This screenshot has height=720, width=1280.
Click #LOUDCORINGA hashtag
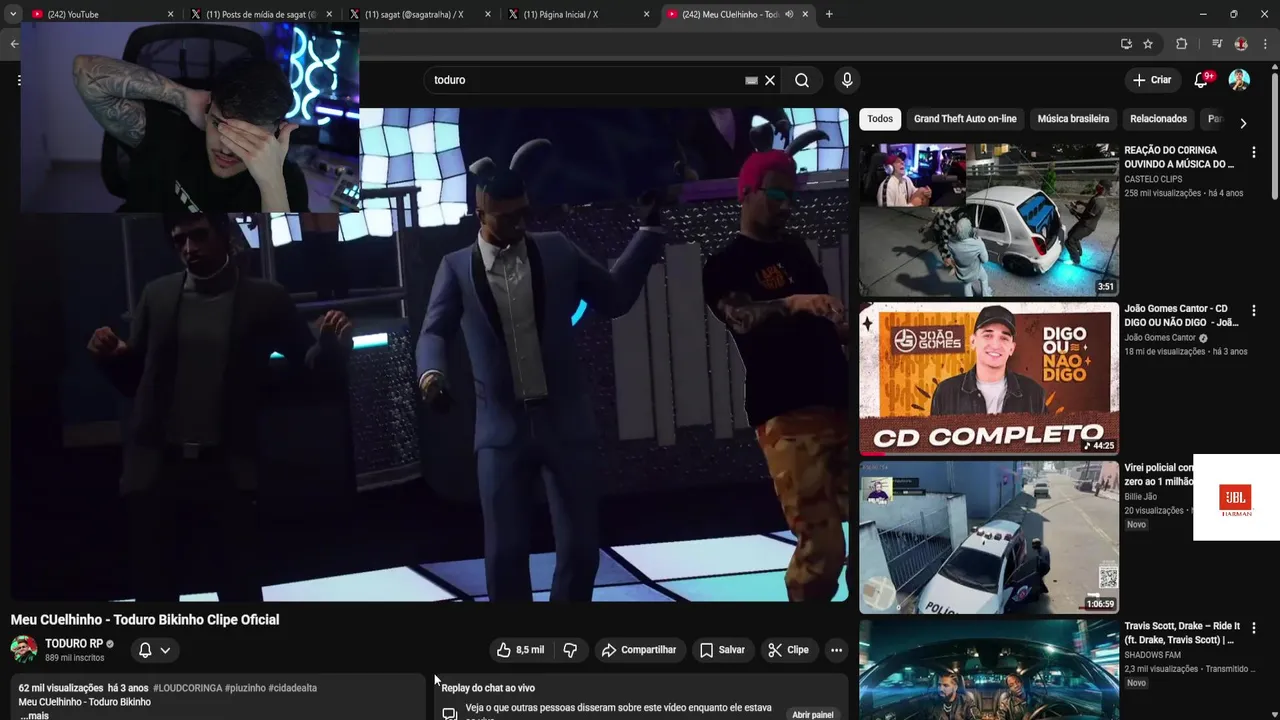coord(186,688)
